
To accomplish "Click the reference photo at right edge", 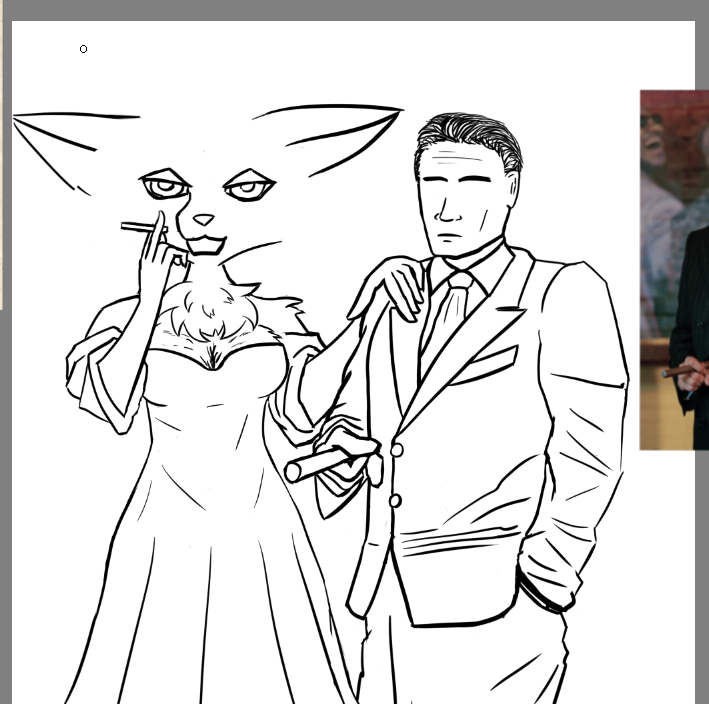I will (x=675, y=270).
